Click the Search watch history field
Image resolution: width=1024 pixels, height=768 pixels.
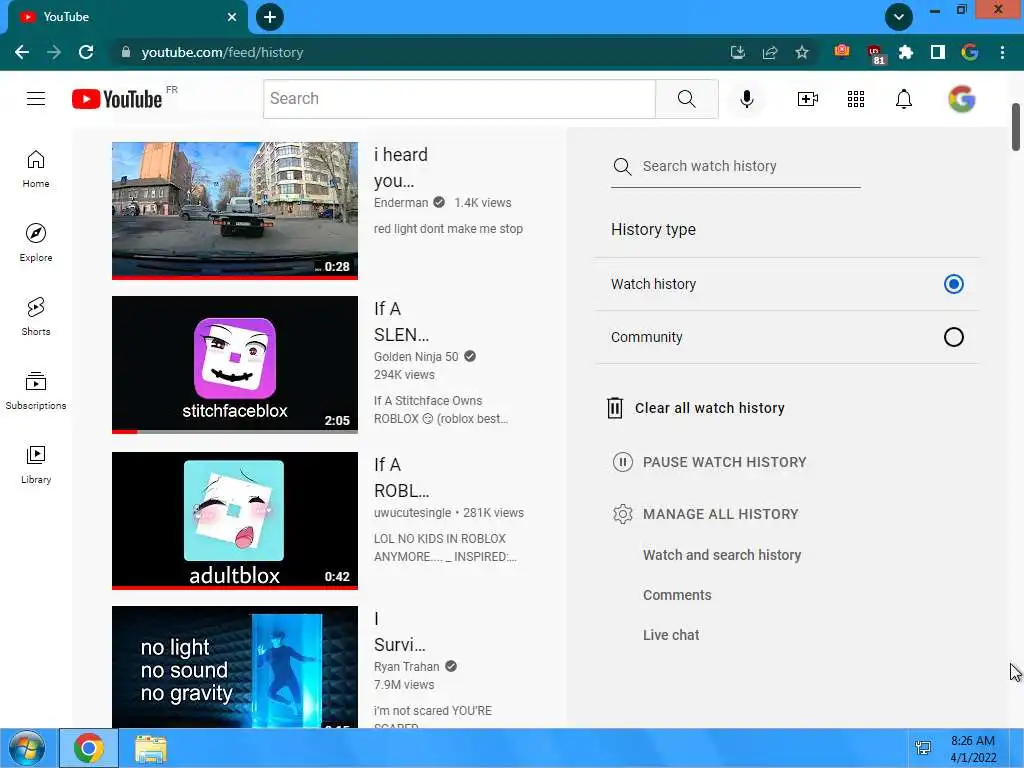736,167
